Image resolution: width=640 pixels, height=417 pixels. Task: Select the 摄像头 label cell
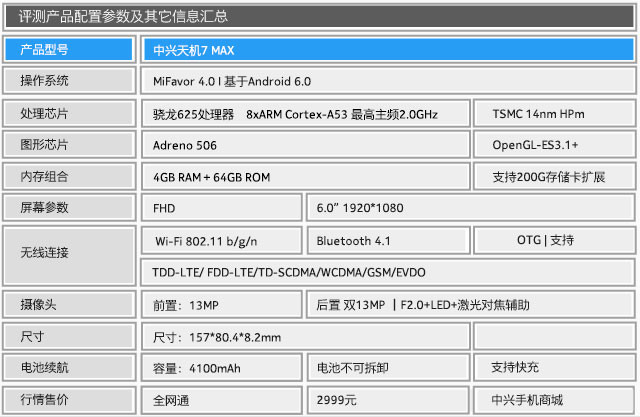click(x=69, y=304)
